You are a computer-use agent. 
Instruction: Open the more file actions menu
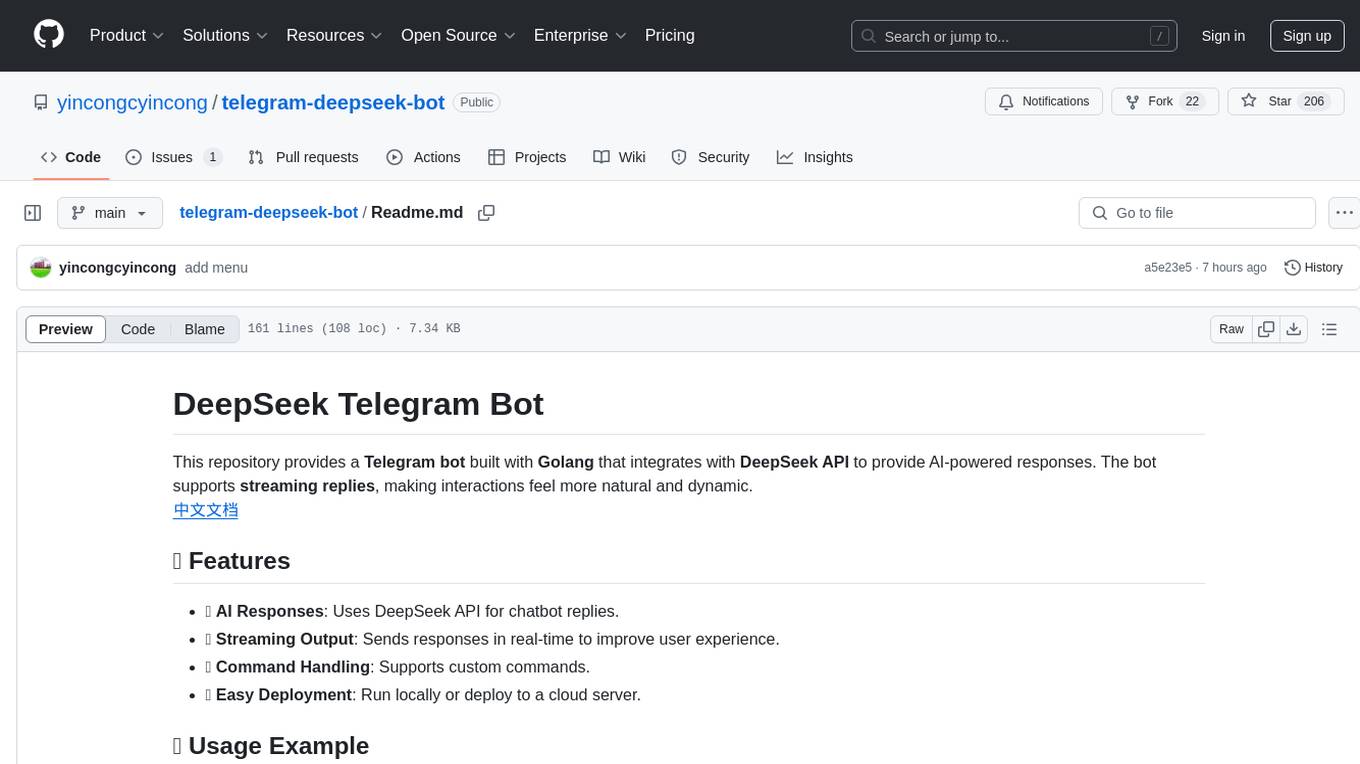point(1344,213)
